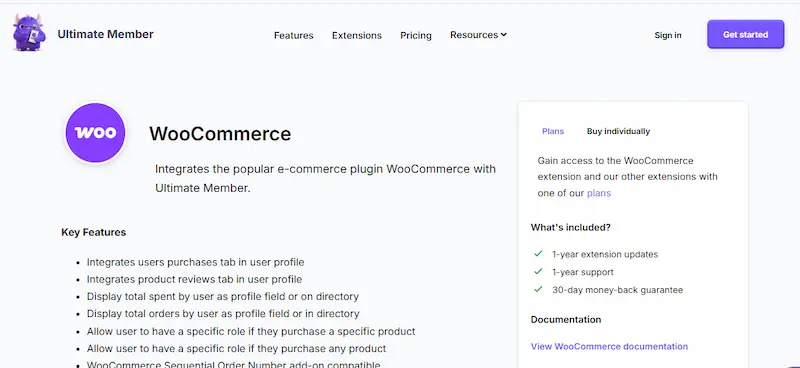This screenshot has height=368, width=800.
Task: Switch to the Plans tab
Action: pos(553,131)
